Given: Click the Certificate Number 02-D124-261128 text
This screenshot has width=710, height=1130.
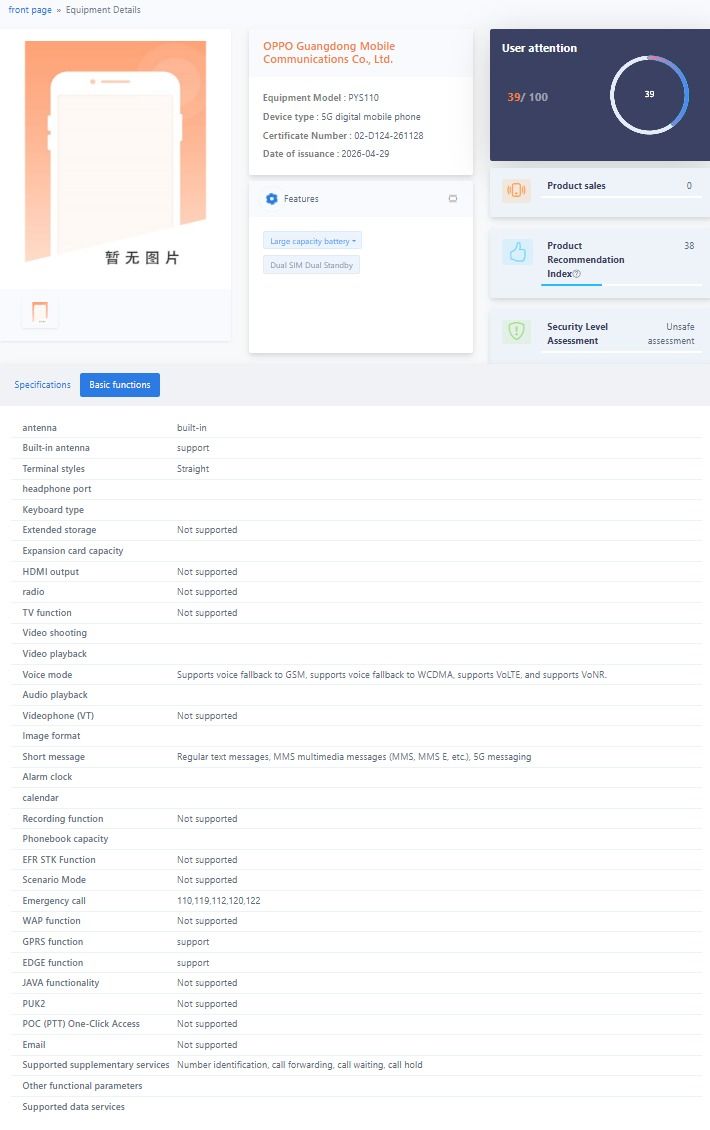Looking at the screenshot, I should [x=343, y=135].
